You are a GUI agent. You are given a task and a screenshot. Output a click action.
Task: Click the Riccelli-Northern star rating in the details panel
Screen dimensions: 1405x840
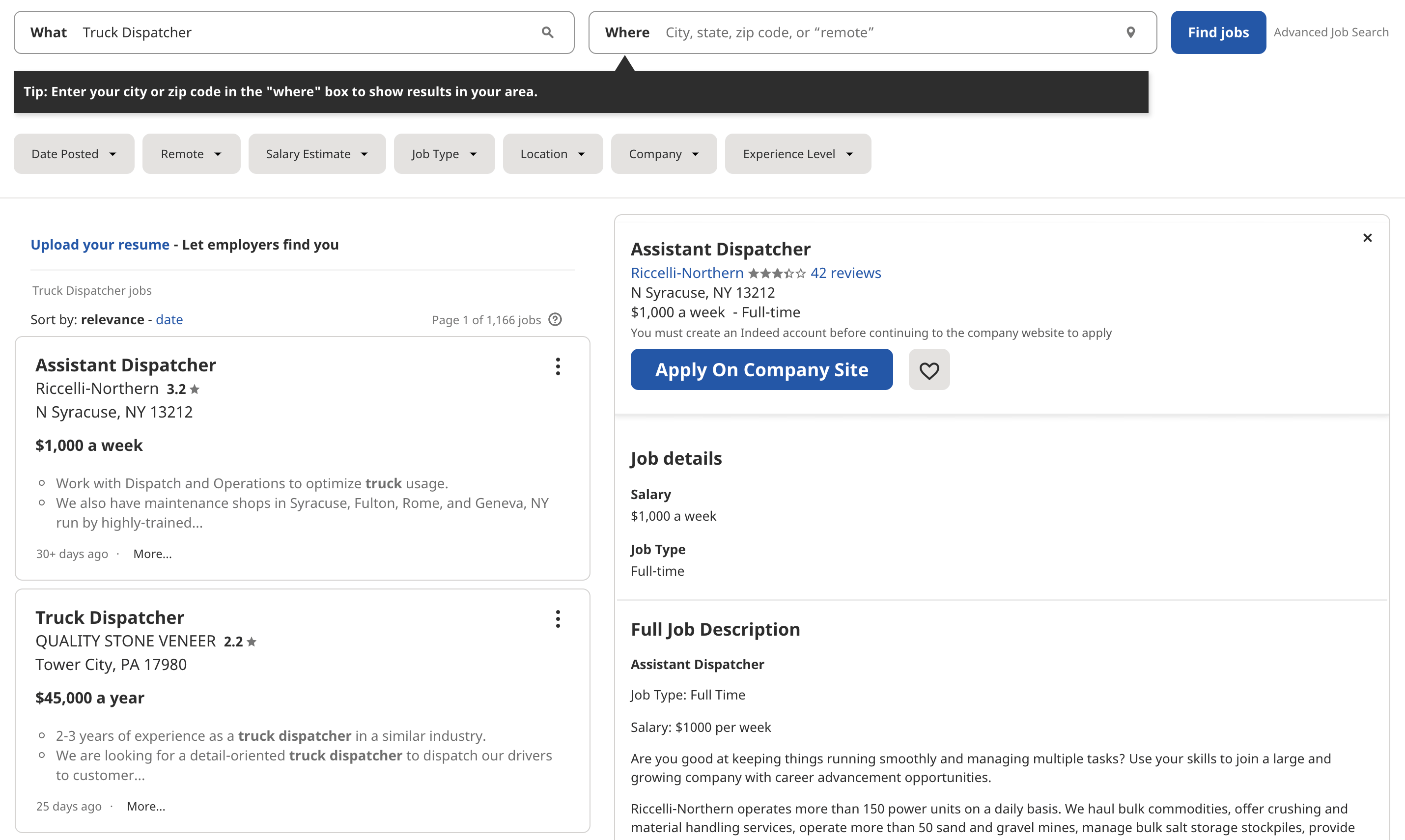[777, 274]
